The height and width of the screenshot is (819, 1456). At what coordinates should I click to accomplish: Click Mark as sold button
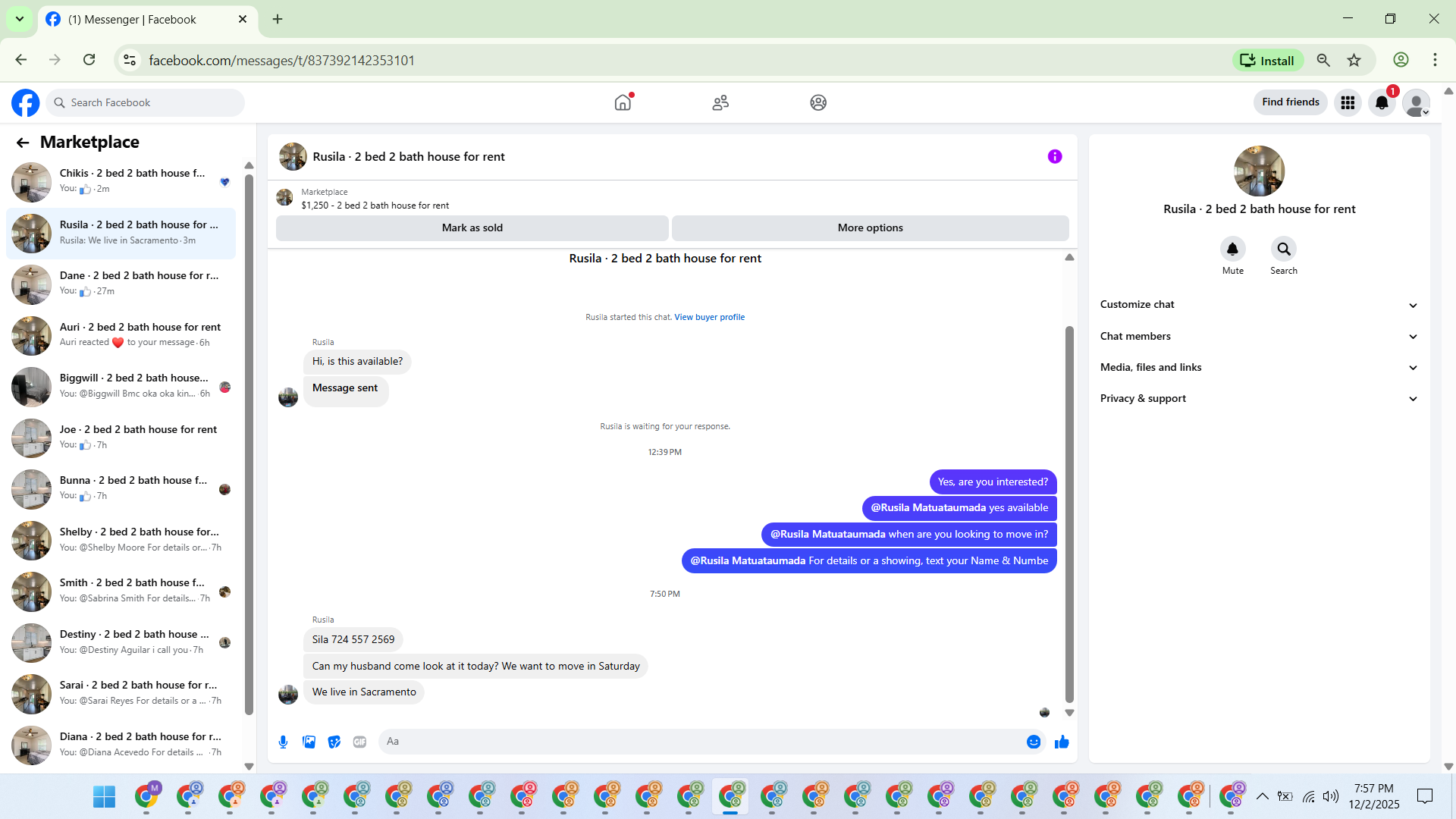[x=472, y=227]
